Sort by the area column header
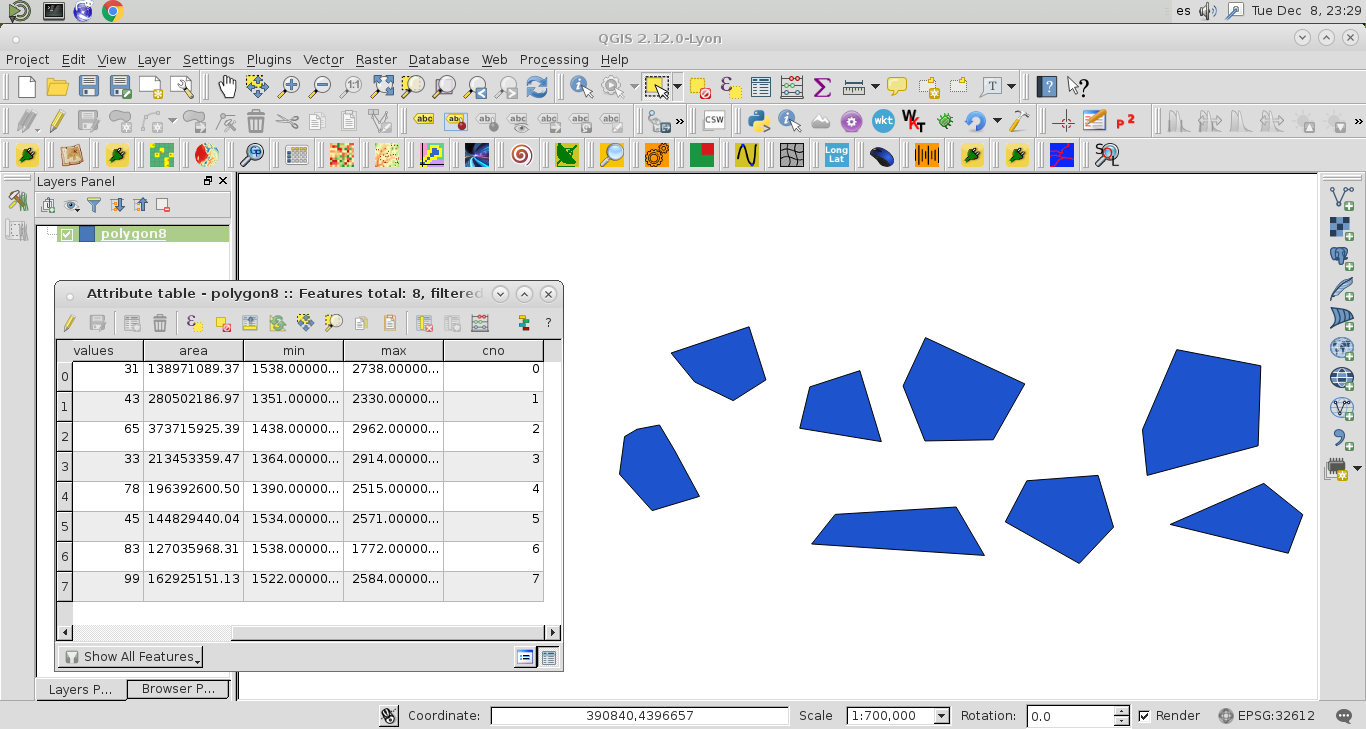The height and width of the screenshot is (729, 1366). pos(193,351)
